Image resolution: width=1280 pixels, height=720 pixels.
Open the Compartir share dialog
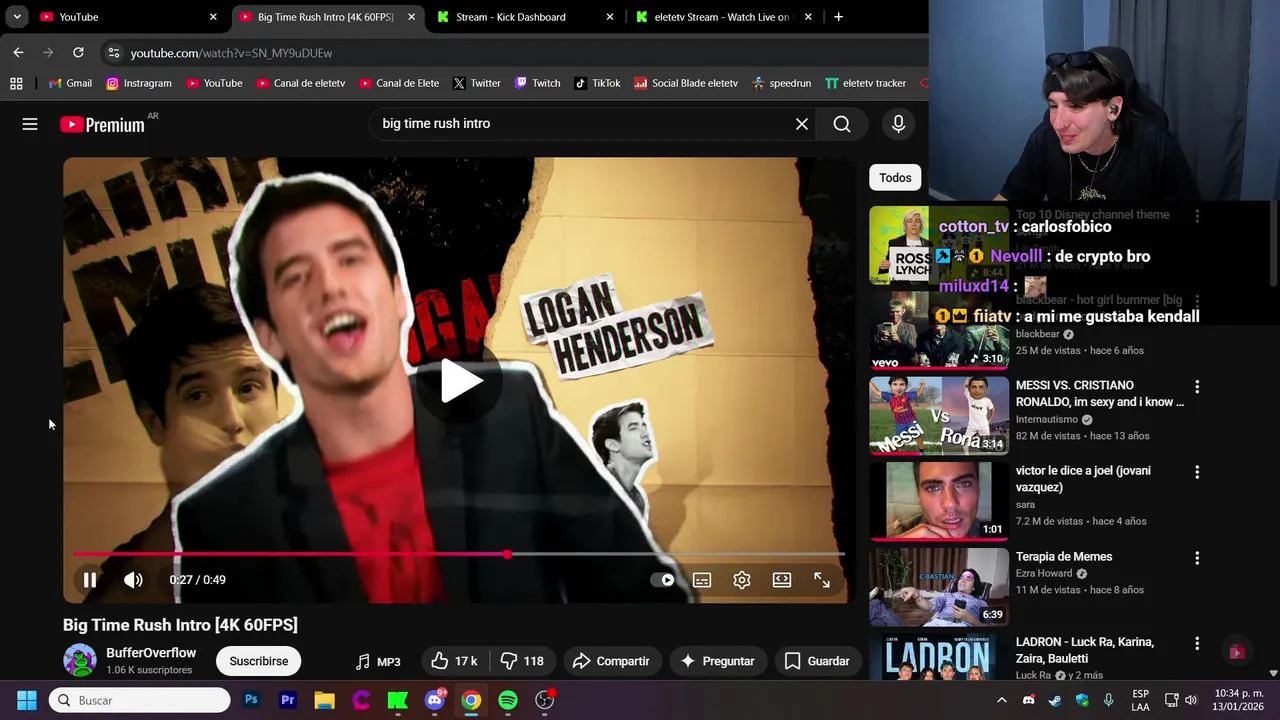click(611, 661)
